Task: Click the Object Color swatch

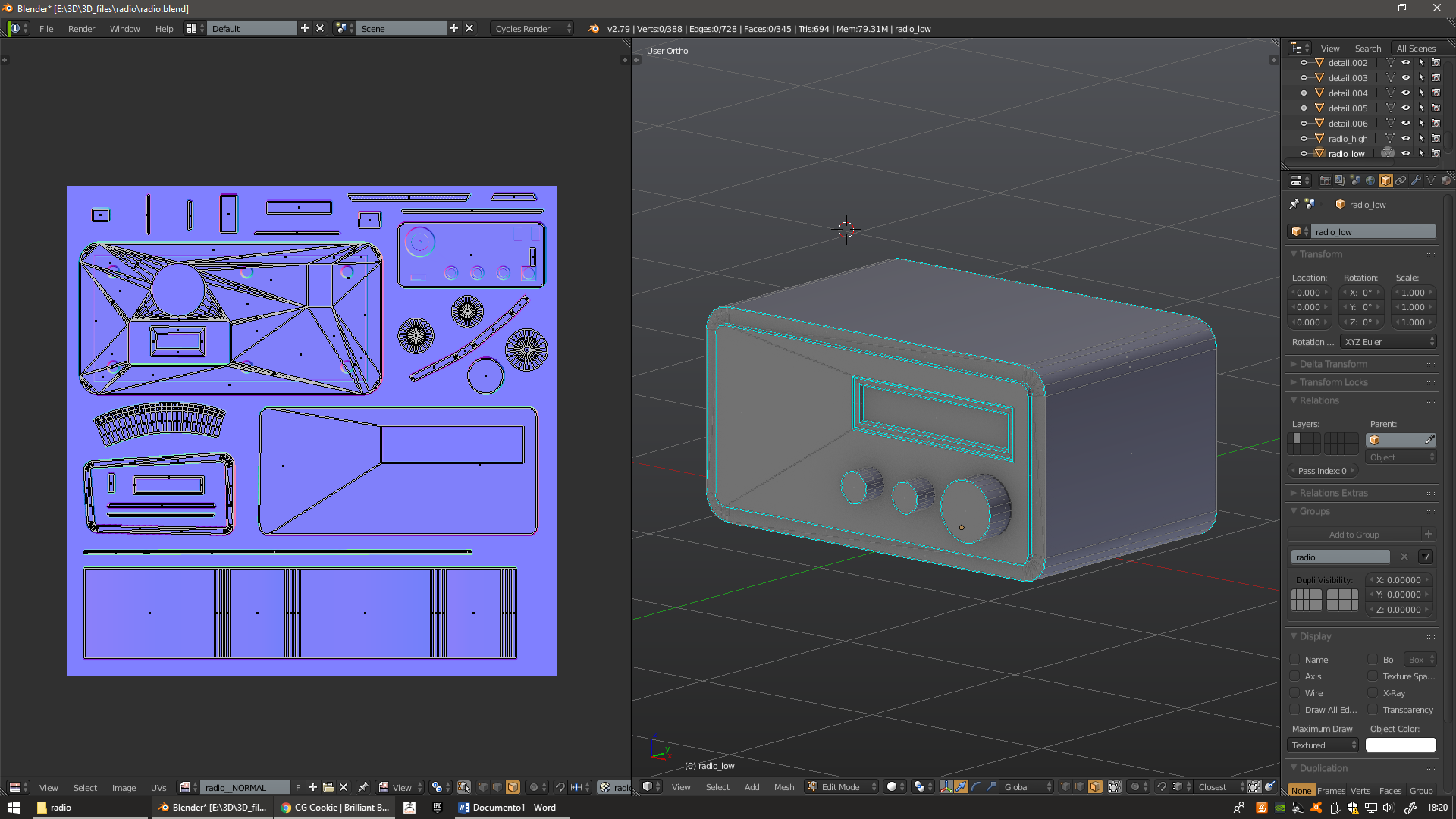Action: tap(1401, 745)
